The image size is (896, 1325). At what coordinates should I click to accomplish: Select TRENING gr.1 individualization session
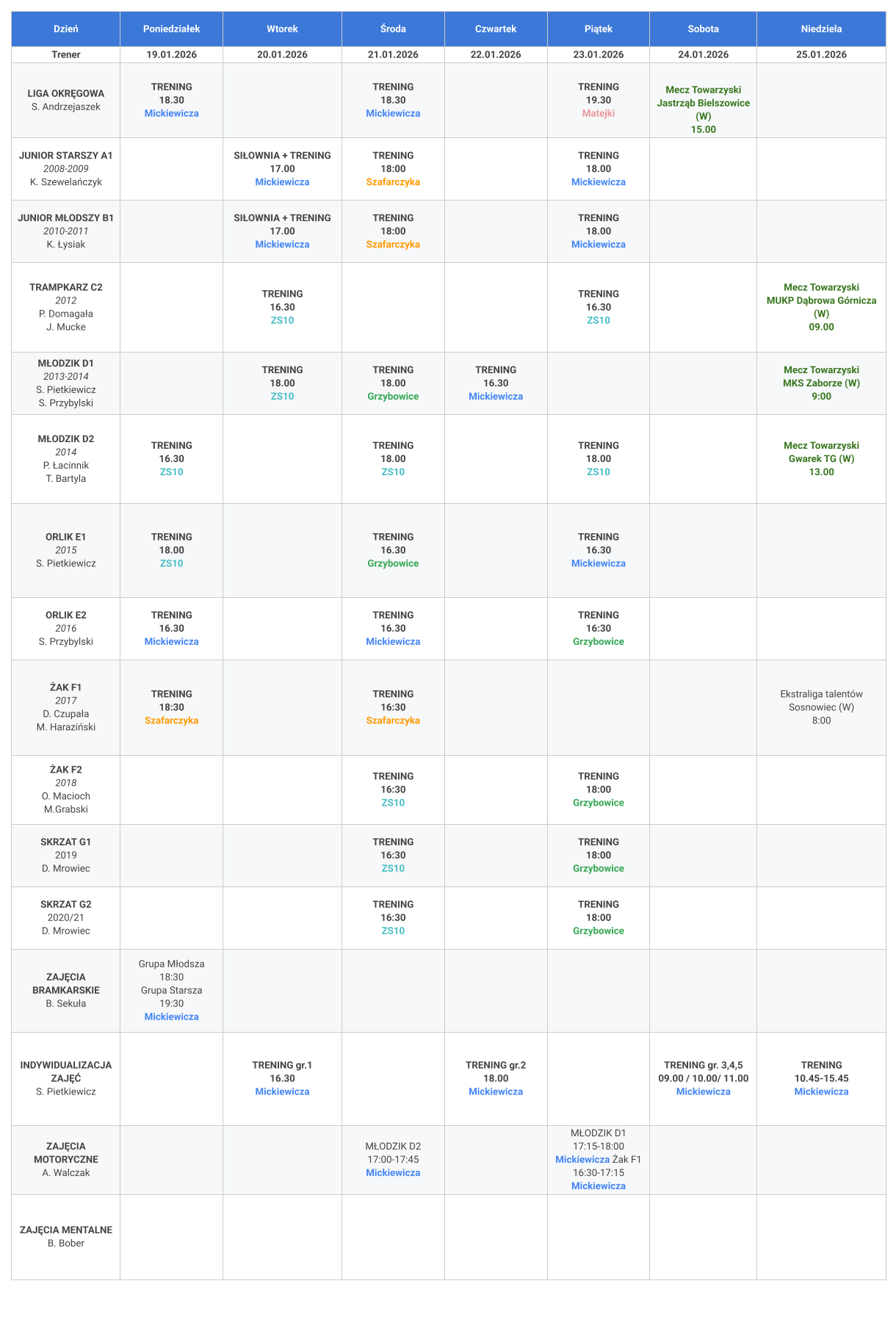tap(282, 1077)
